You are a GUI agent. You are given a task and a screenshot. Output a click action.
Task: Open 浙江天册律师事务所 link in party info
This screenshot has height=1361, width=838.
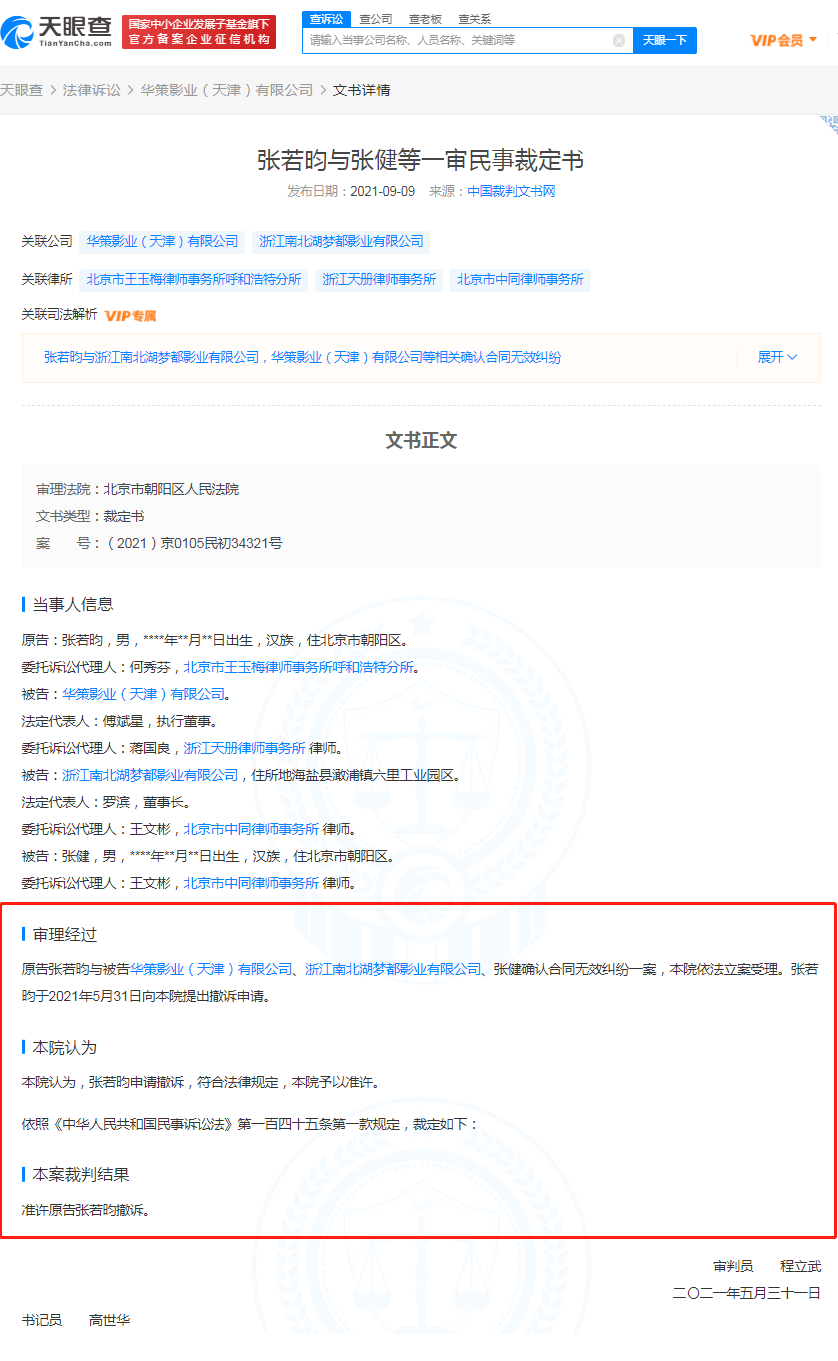click(244, 748)
